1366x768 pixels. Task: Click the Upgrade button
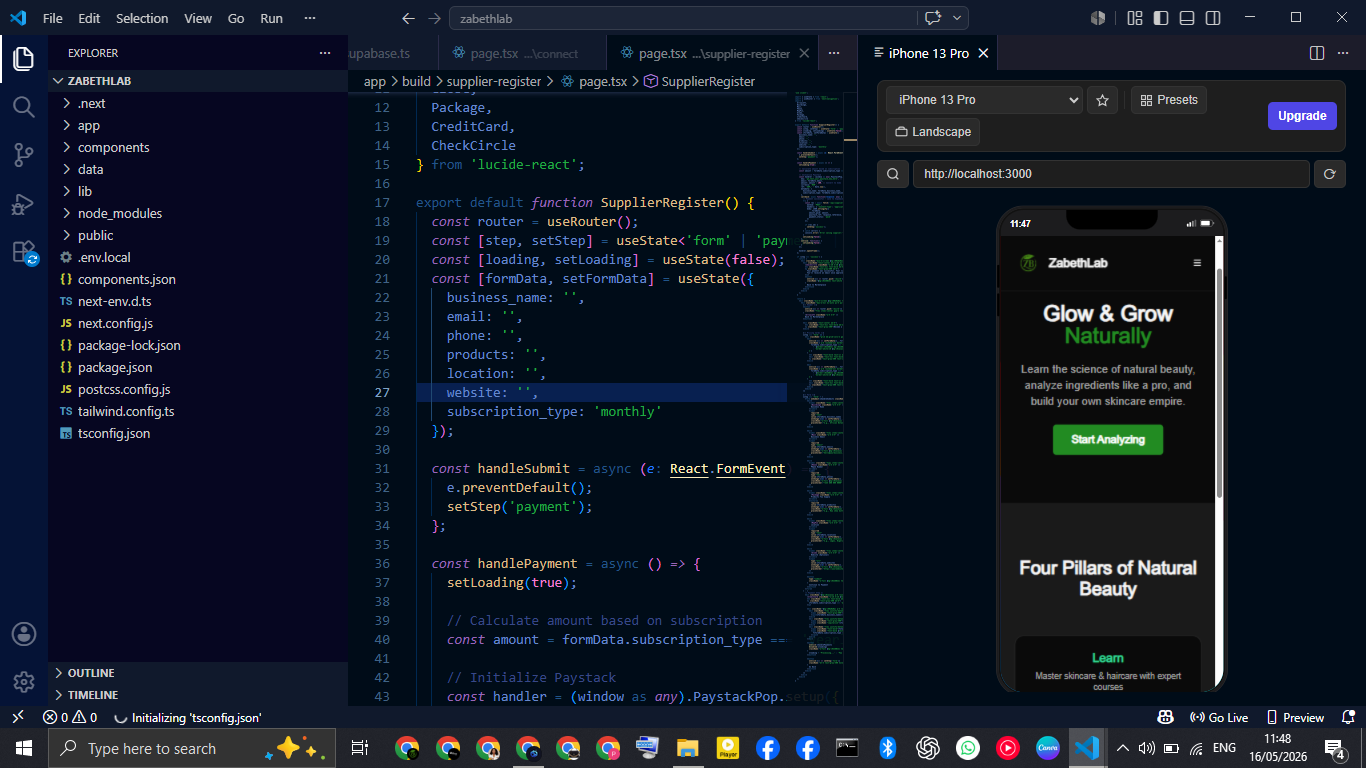1302,116
